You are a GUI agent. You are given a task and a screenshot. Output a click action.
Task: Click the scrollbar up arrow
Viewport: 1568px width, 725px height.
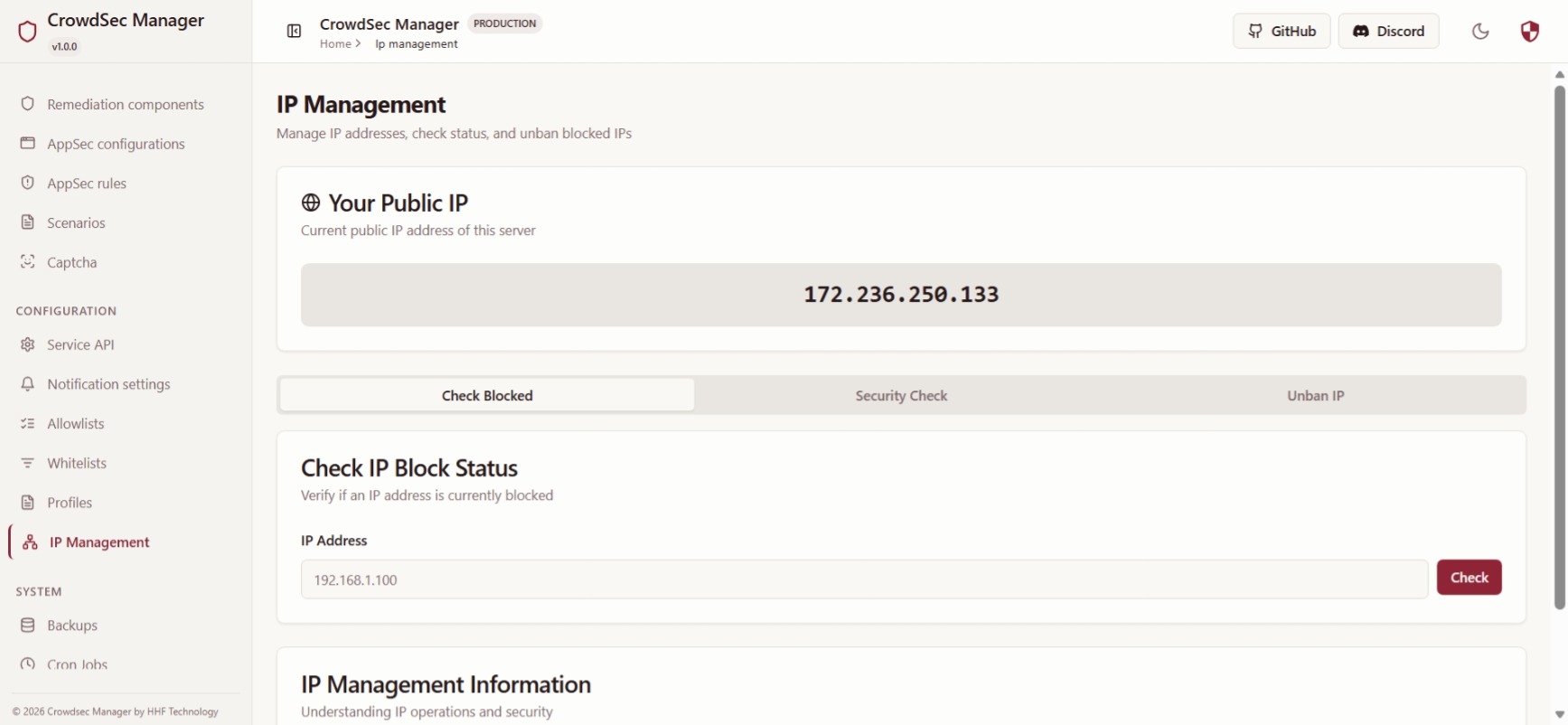1560,75
